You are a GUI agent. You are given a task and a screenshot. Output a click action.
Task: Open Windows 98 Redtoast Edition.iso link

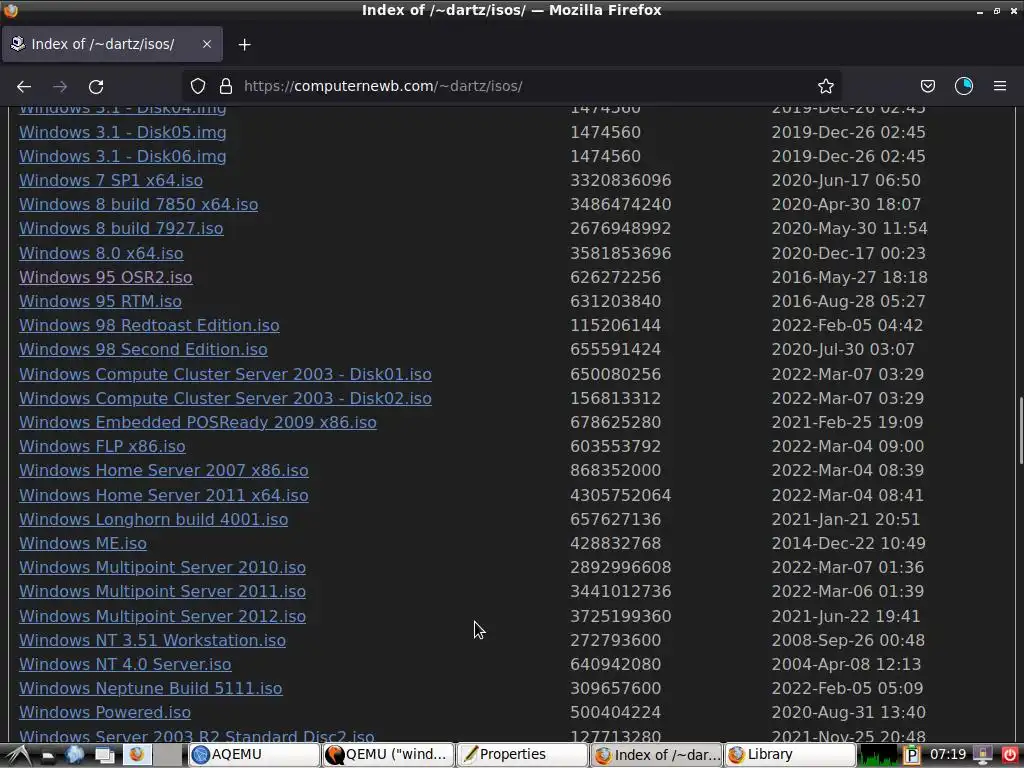[x=149, y=325]
